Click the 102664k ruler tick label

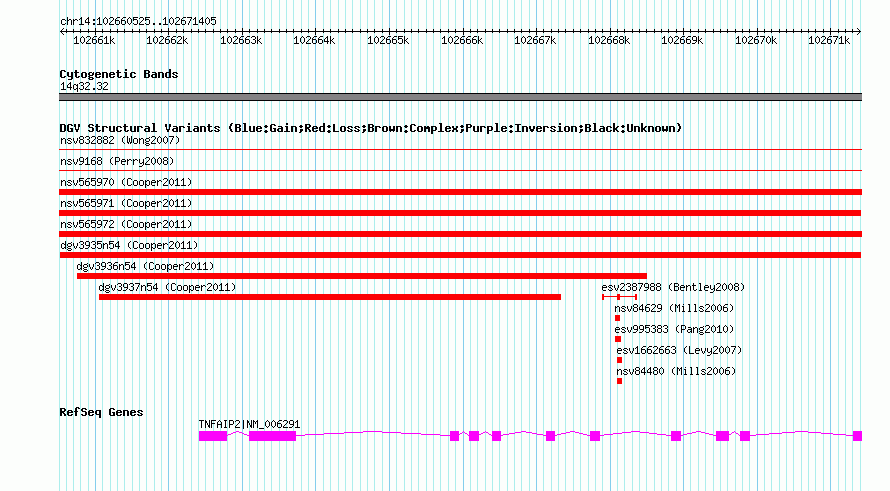pos(314,40)
